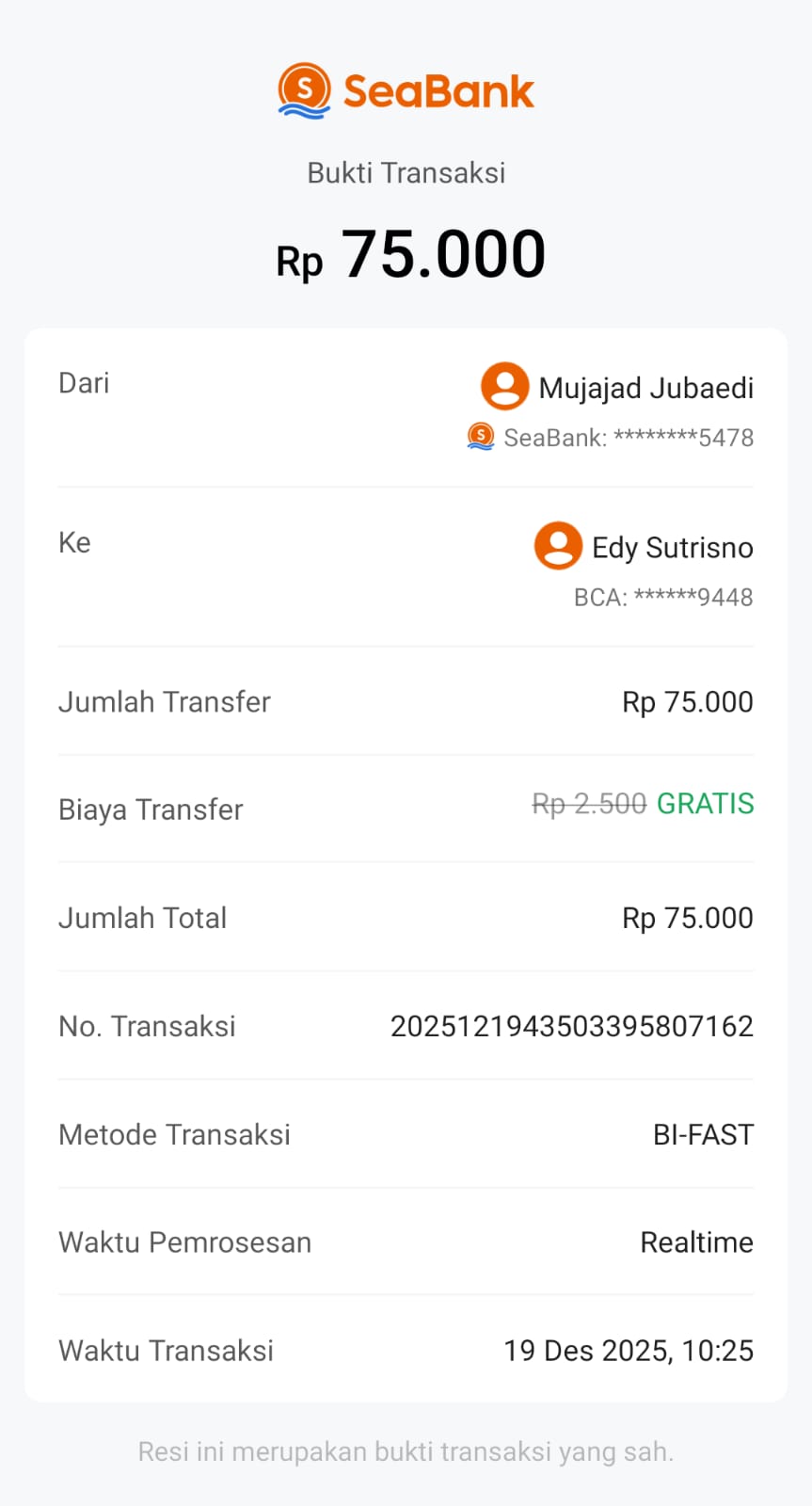Image resolution: width=812 pixels, height=1506 pixels.
Task: Tap the BI-FAST transaction method value
Action: [x=703, y=1135]
